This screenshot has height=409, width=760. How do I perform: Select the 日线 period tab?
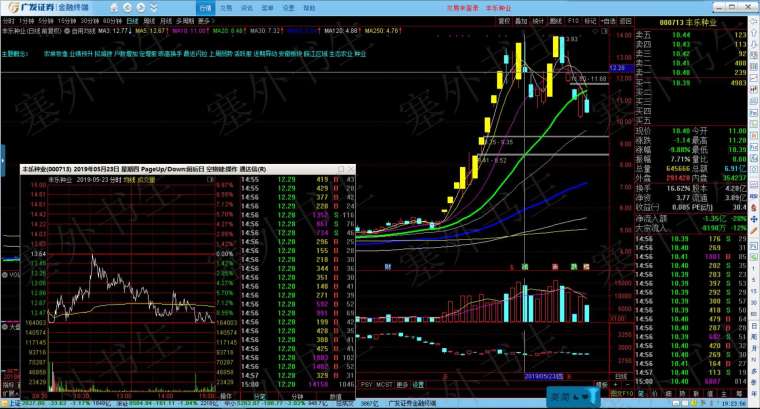point(132,21)
